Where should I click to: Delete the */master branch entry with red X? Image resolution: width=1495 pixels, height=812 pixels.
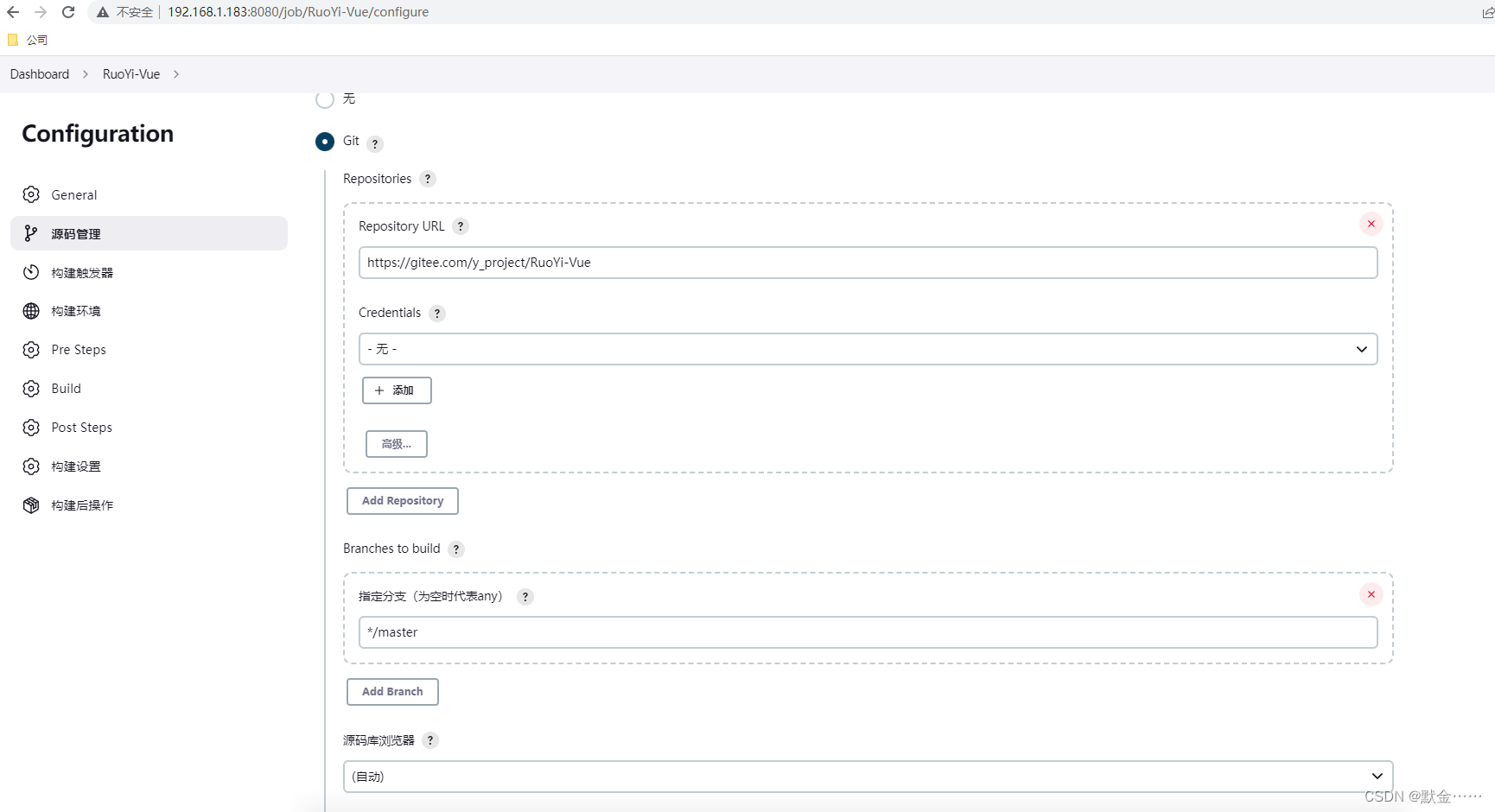[x=1371, y=594]
